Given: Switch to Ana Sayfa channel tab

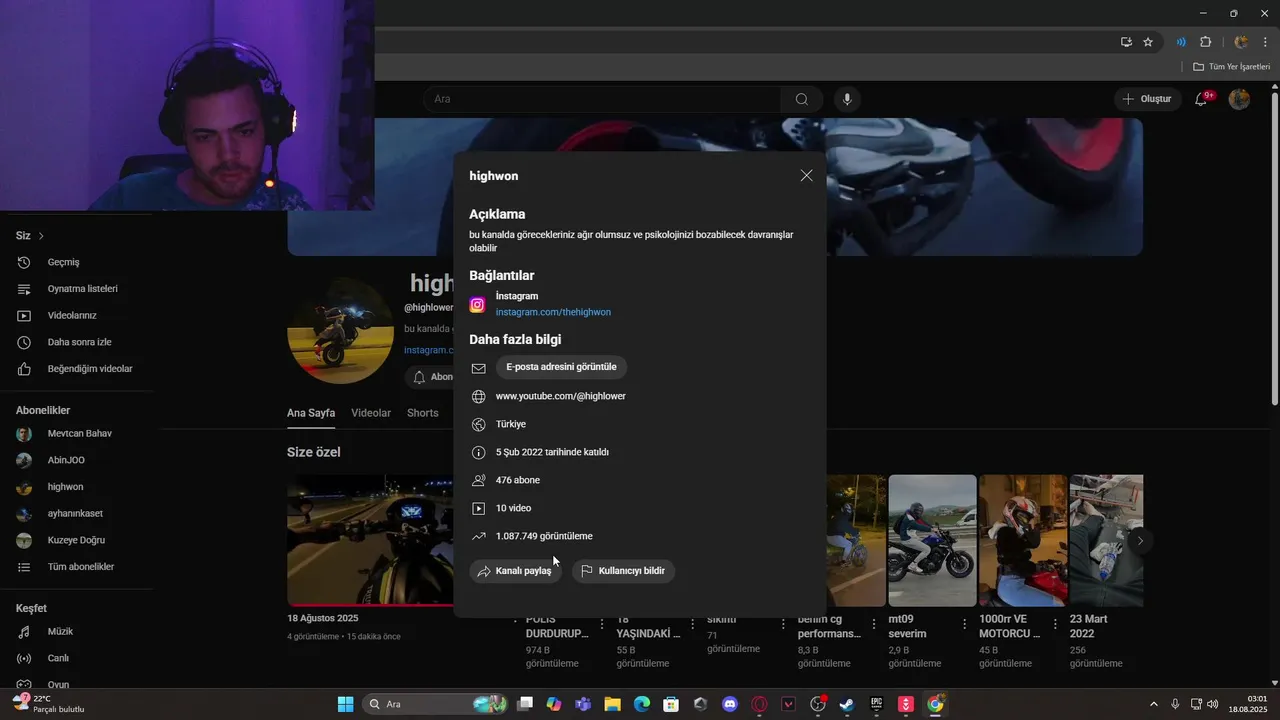Looking at the screenshot, I should point(311,413).
